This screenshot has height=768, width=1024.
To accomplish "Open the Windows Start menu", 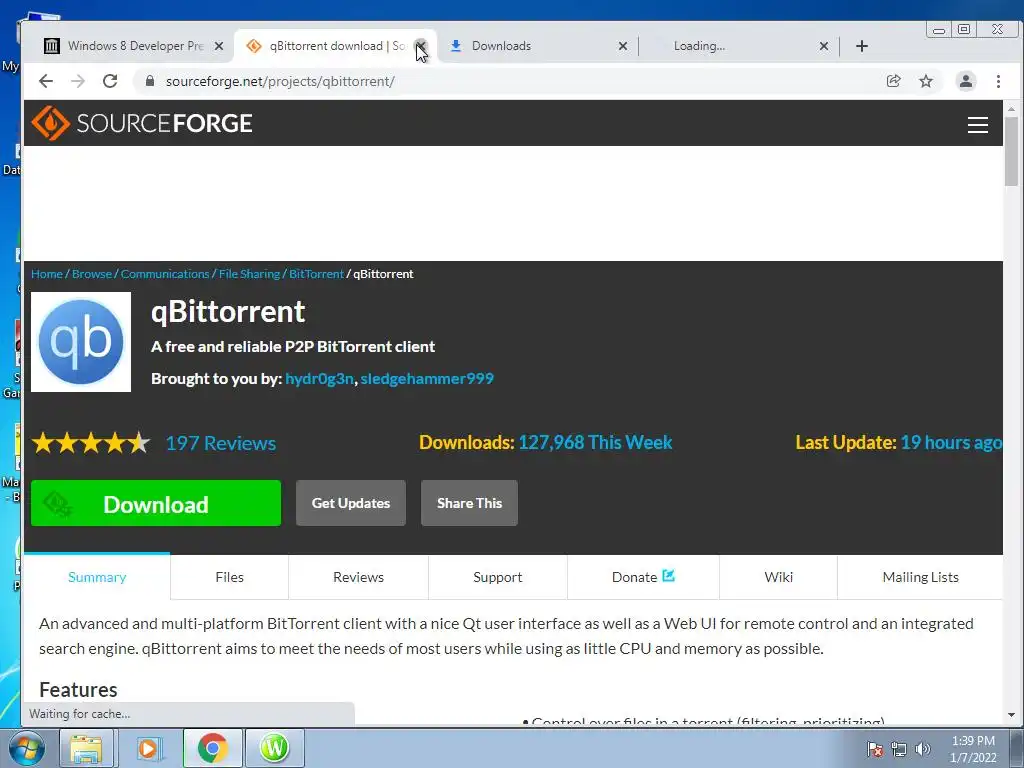I will (x=26, y=748).
